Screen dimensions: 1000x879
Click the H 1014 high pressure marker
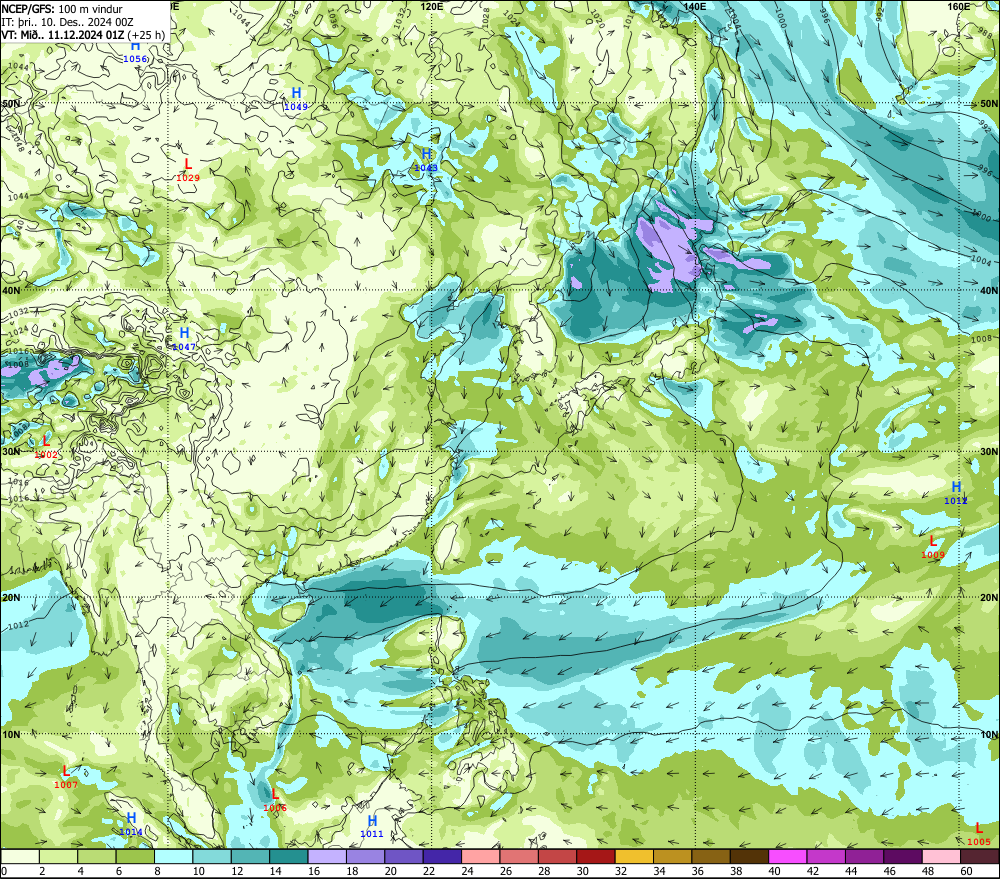click(x=131, y=824)
